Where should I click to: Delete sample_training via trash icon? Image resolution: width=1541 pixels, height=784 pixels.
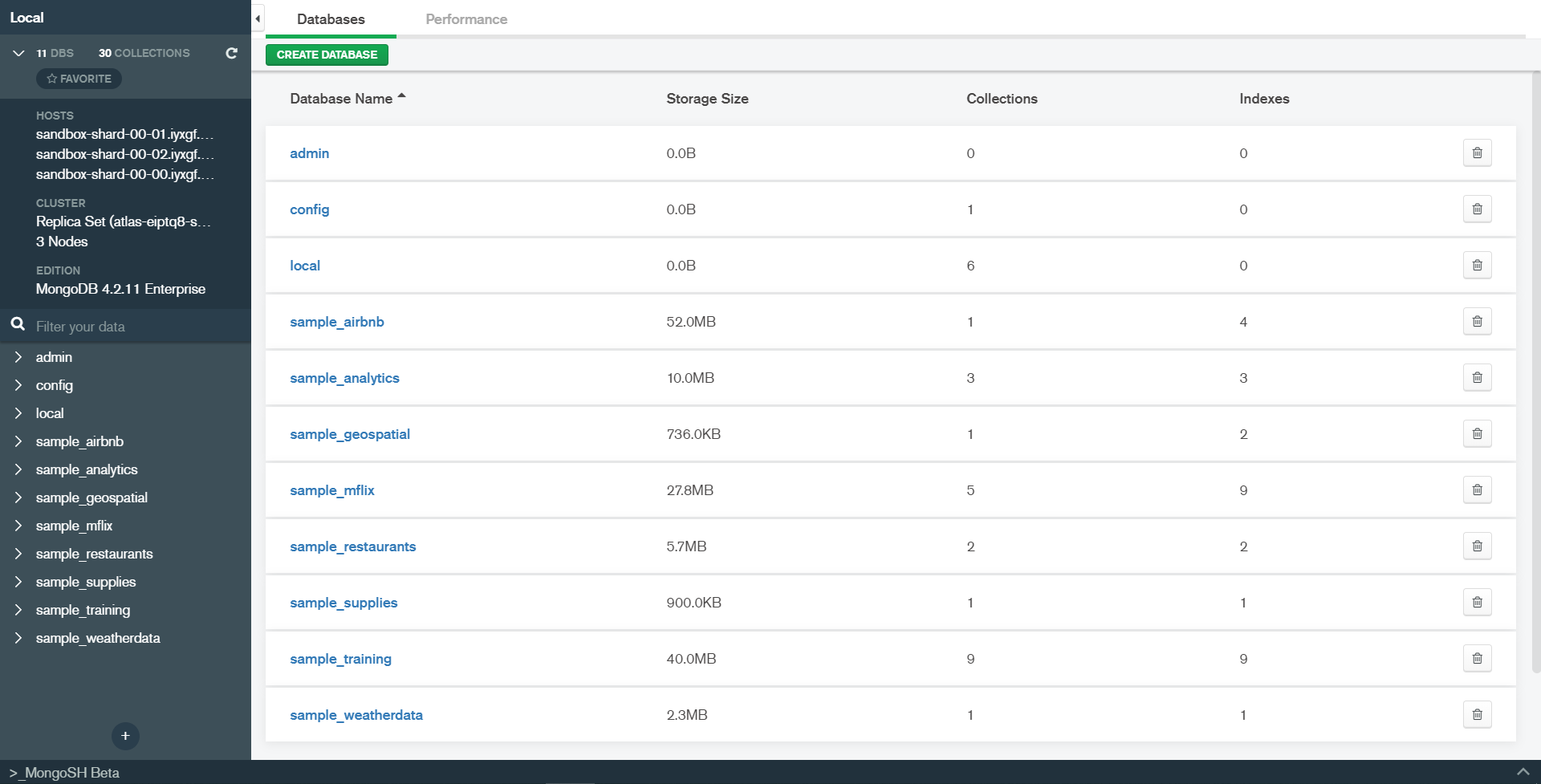(1477, 659)
